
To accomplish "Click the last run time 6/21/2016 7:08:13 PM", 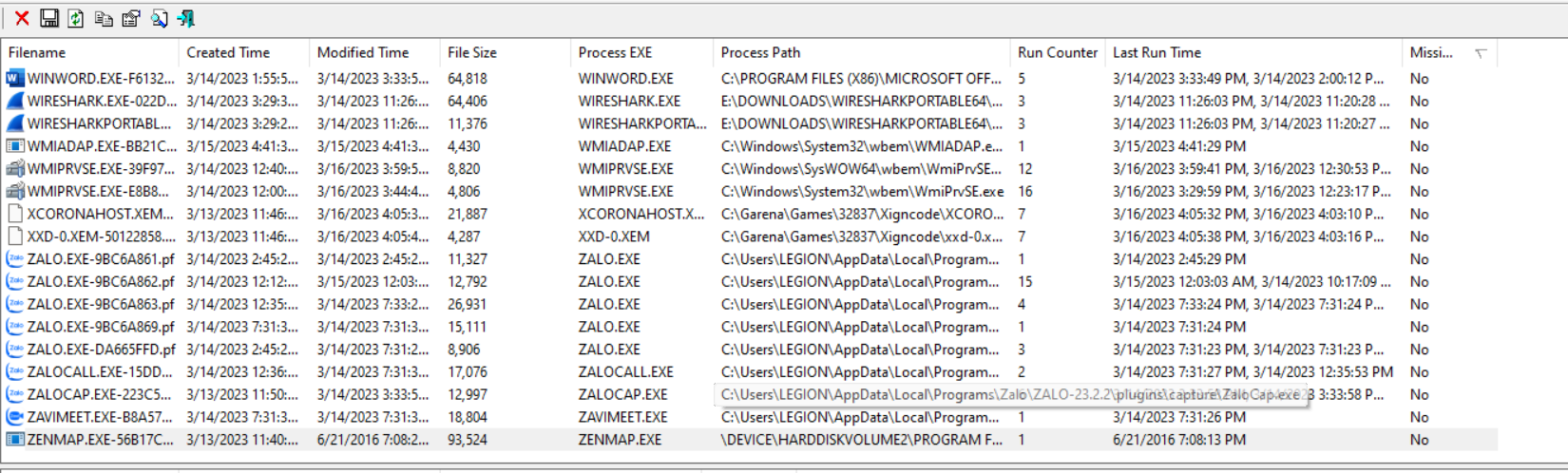I will click(1179, 440).
